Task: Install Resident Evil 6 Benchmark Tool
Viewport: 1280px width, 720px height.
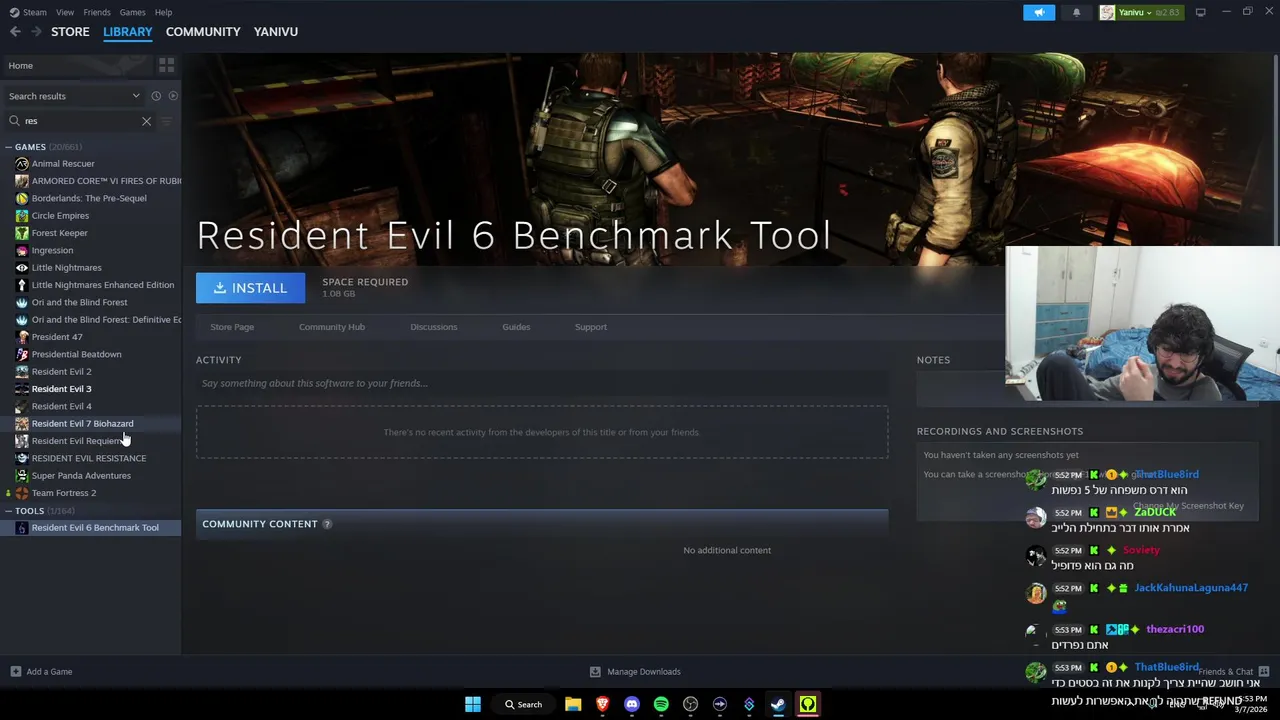Action: click(250, 288)
